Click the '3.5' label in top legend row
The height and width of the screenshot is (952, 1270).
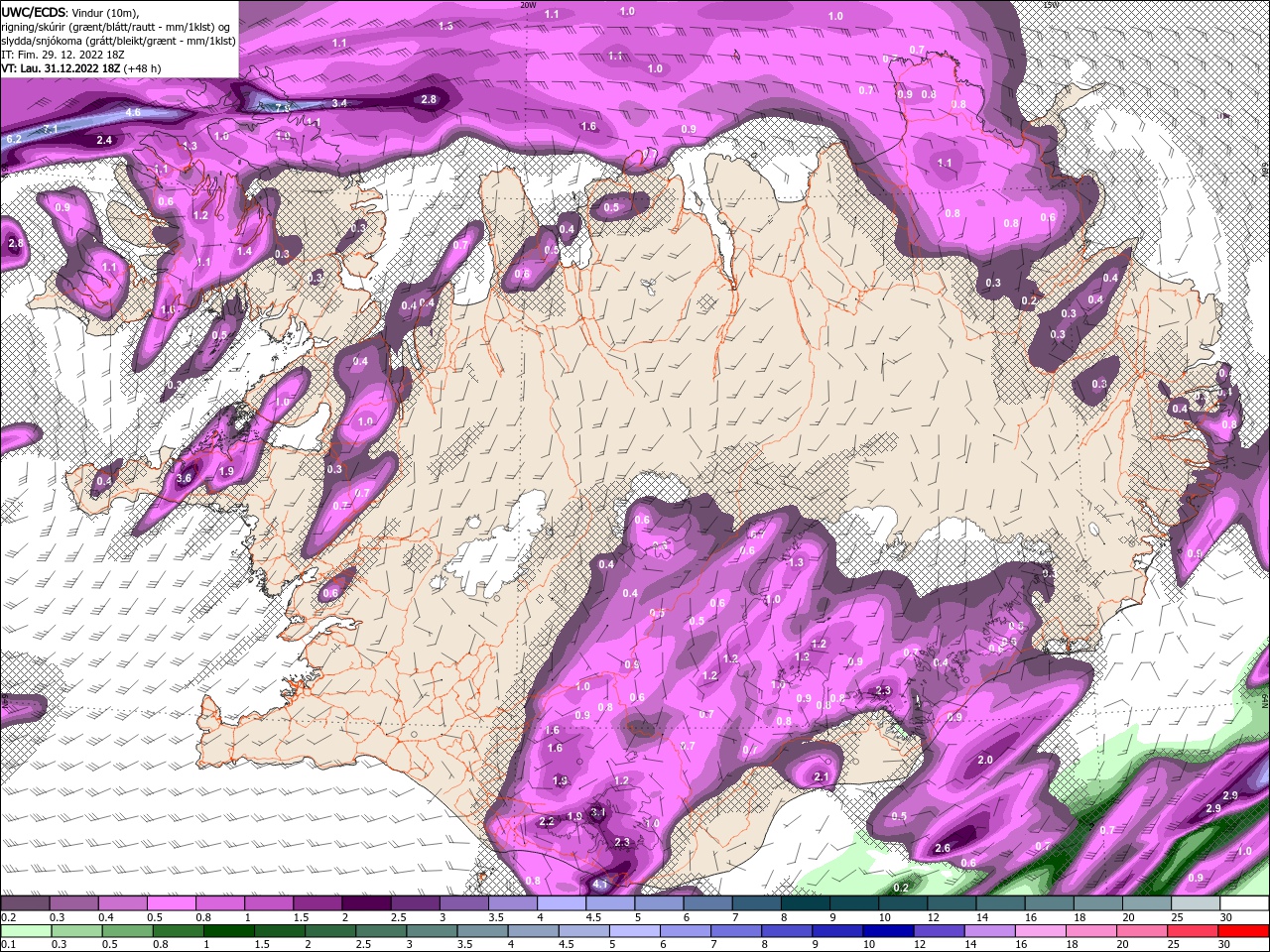tap(495, 917)
